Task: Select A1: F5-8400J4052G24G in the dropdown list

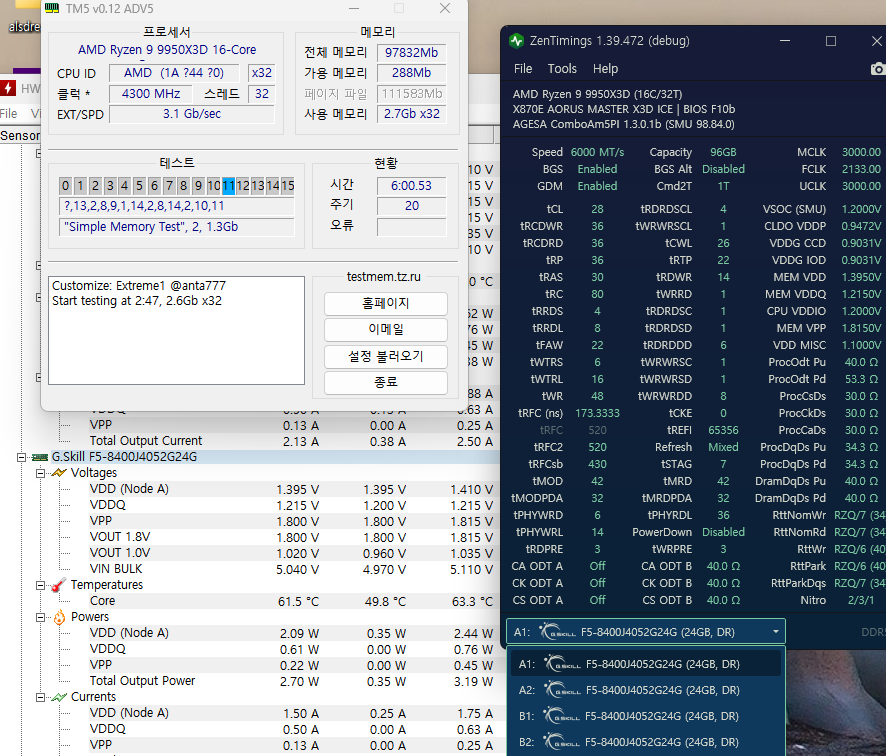Action: (x=646, y=664)
